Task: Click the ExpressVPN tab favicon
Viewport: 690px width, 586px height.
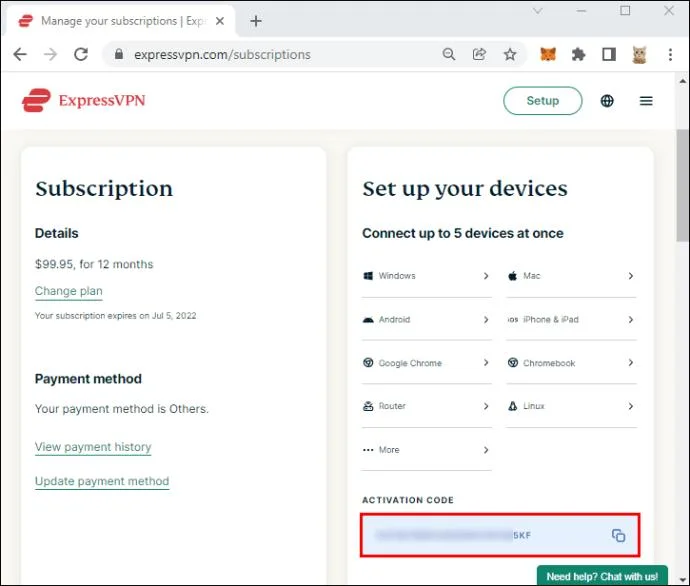Action: pyautogui.click(x=26, y=21)
